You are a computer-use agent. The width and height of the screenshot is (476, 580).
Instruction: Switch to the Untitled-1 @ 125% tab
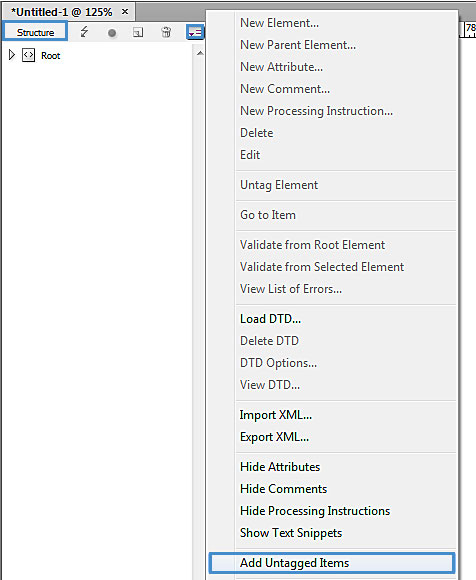pyautogui.click(x=61, y=12)
